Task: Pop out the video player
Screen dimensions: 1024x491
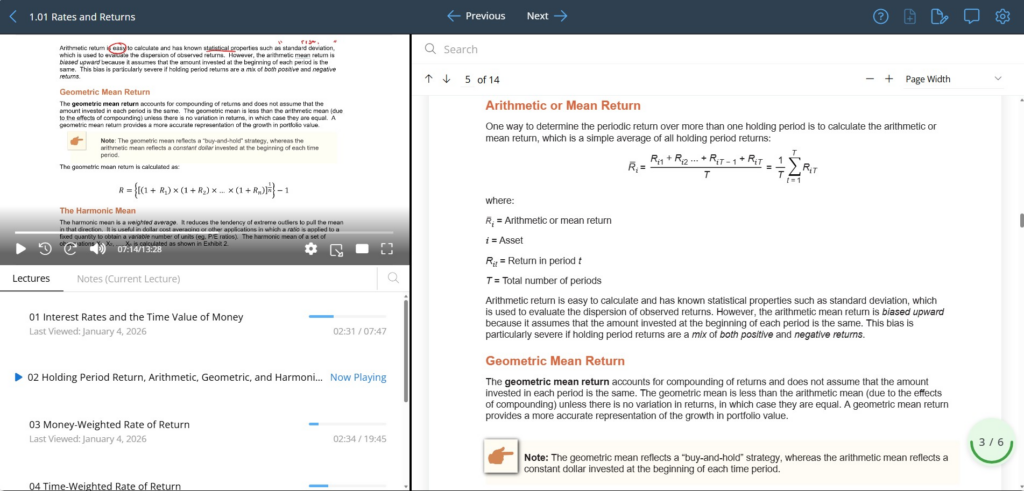Action: tap(337, 248)
